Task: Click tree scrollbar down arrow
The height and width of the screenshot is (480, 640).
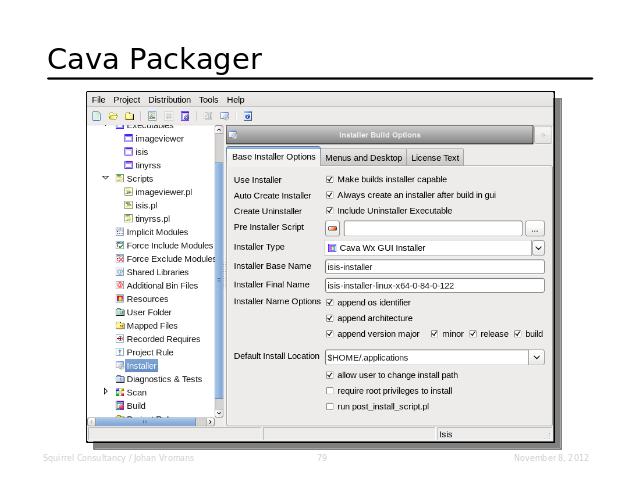Action: [219, 413]
